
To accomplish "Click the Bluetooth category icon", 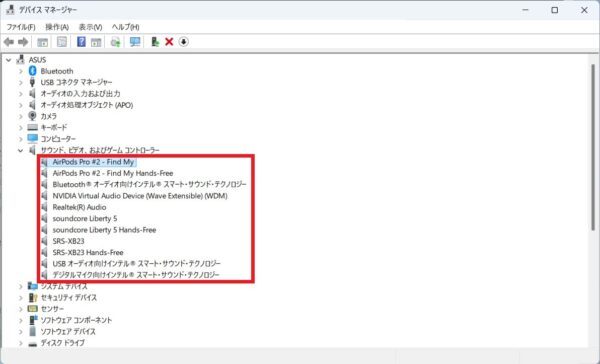I will tap(33, 71).
